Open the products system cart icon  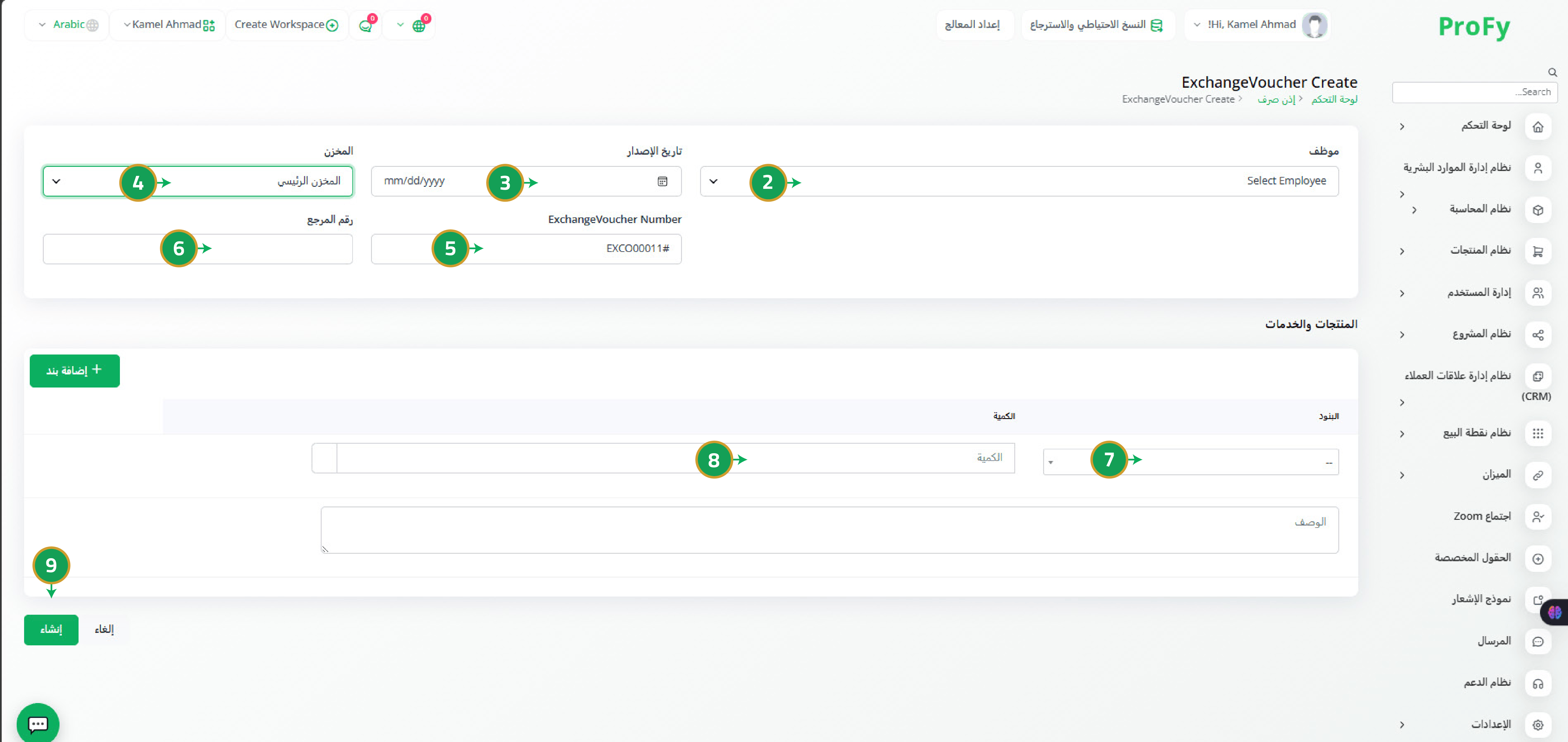(1538, 251)
